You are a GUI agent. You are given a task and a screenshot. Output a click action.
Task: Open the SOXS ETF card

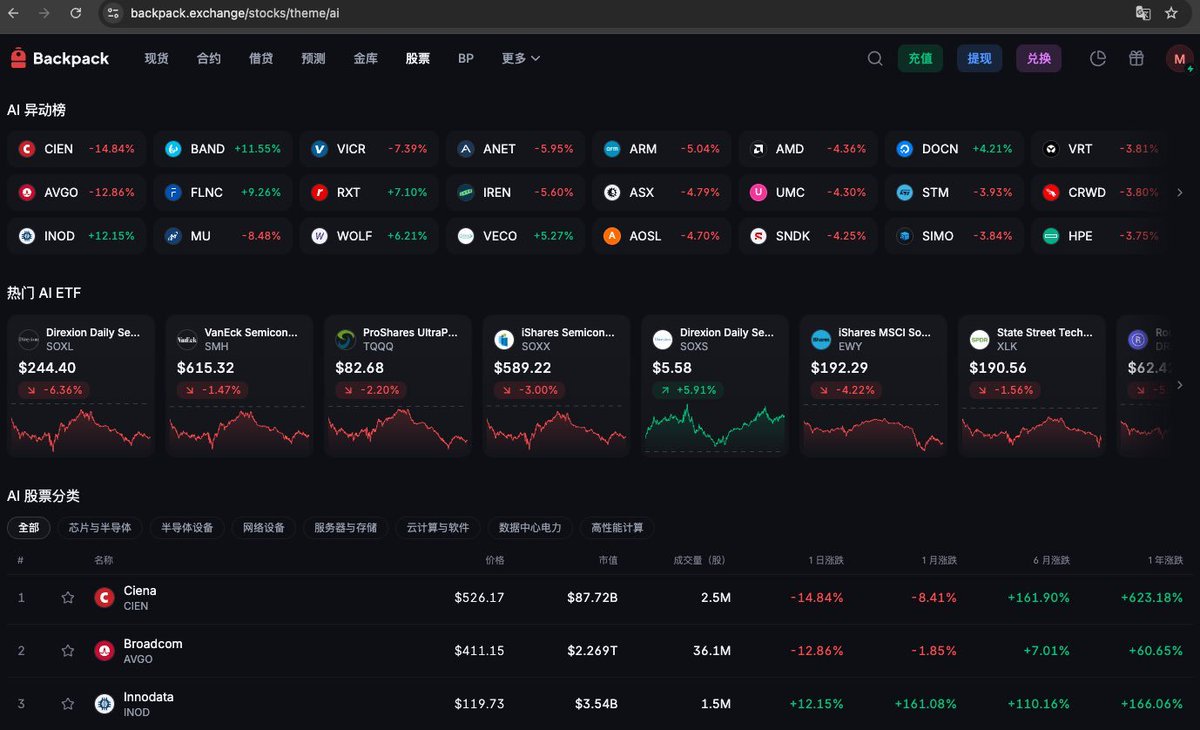(715, 386)
